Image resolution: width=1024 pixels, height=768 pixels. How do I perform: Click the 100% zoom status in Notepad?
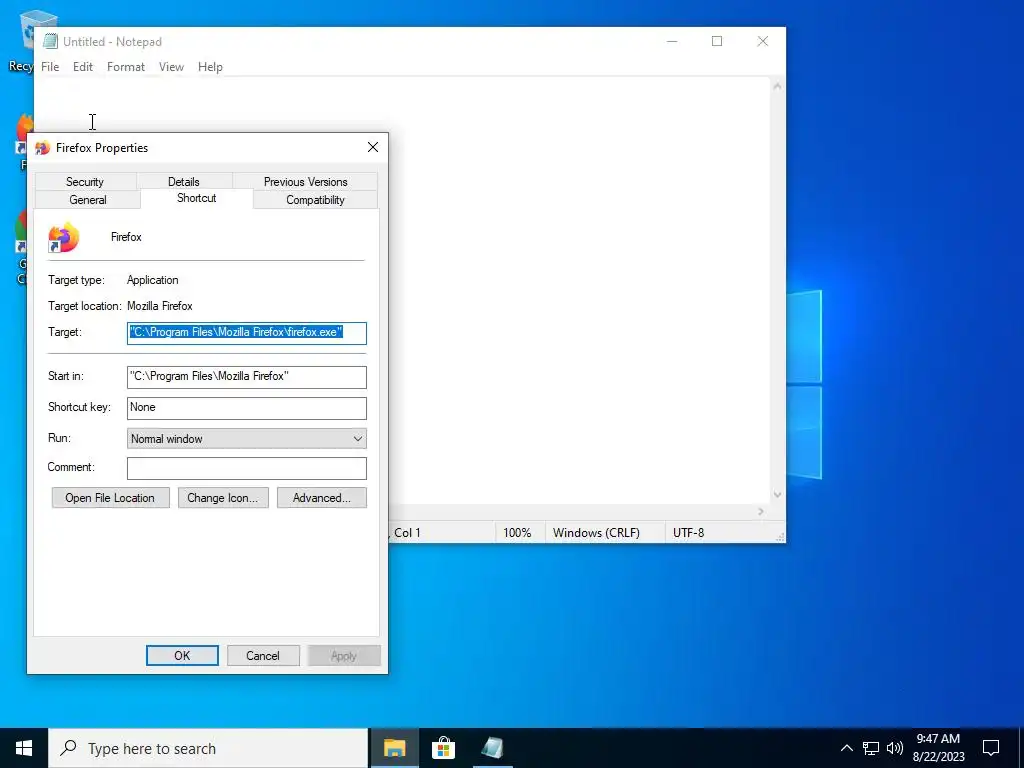(x=517, y=533)
